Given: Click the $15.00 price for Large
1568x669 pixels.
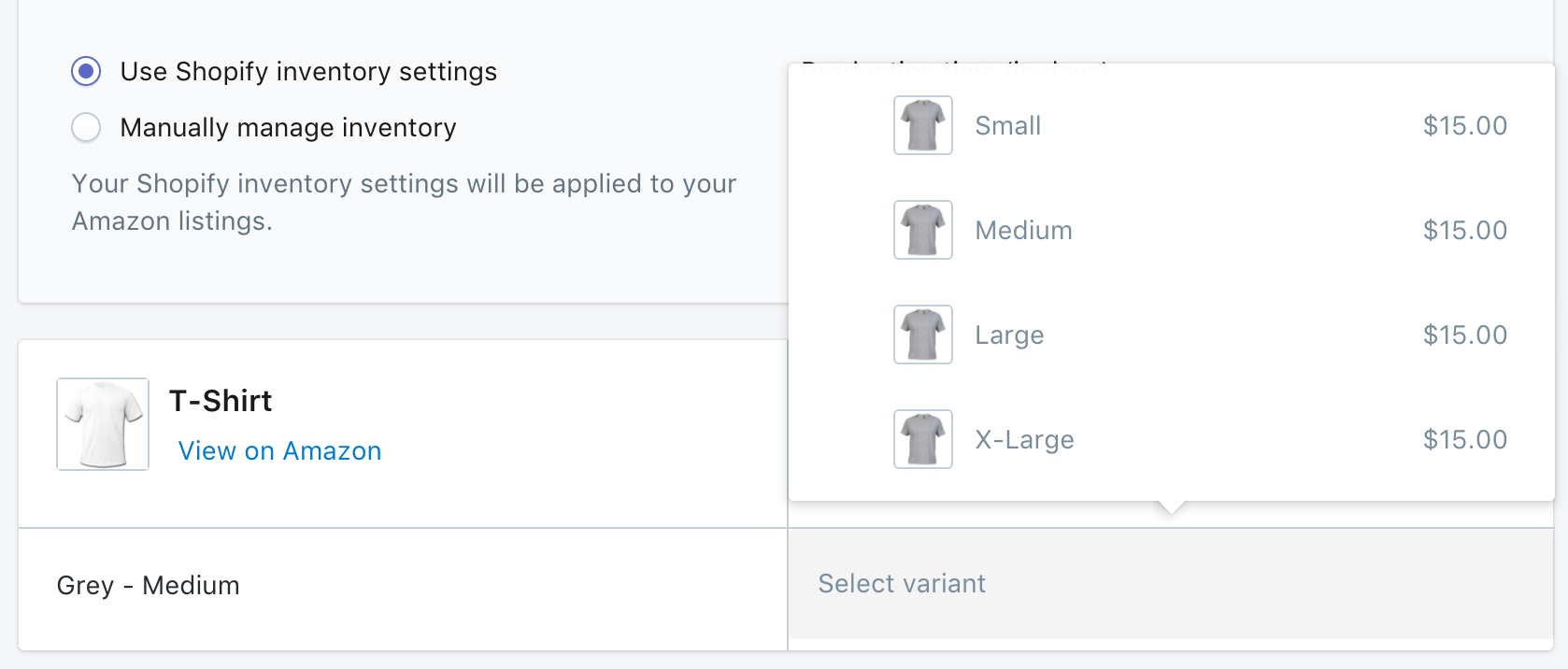Looking at the screenshot, I should pyautogui.click(x=1464, y=334).
